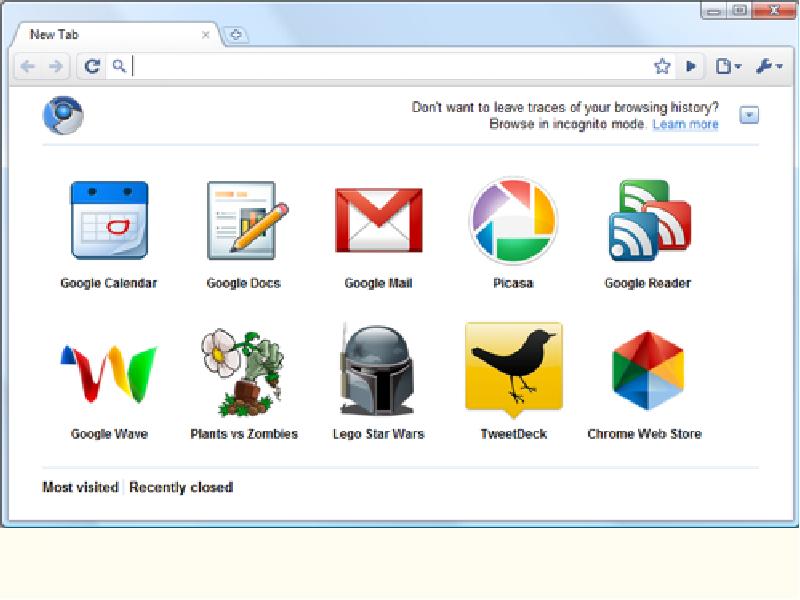Launch the Picasa app icon
The height and width of the screenshot is (600, 800).
click(513, 220)
